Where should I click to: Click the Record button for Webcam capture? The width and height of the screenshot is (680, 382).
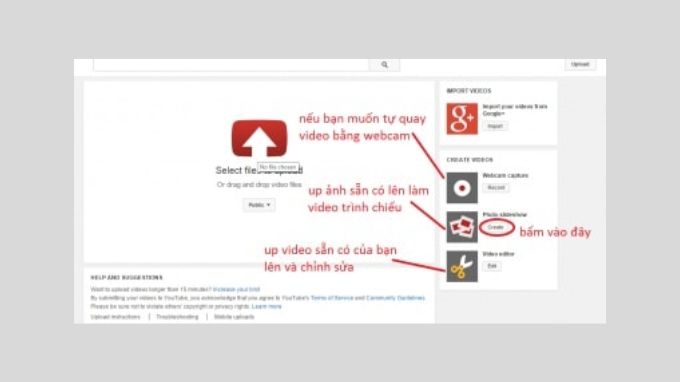(x=496, y=188)
